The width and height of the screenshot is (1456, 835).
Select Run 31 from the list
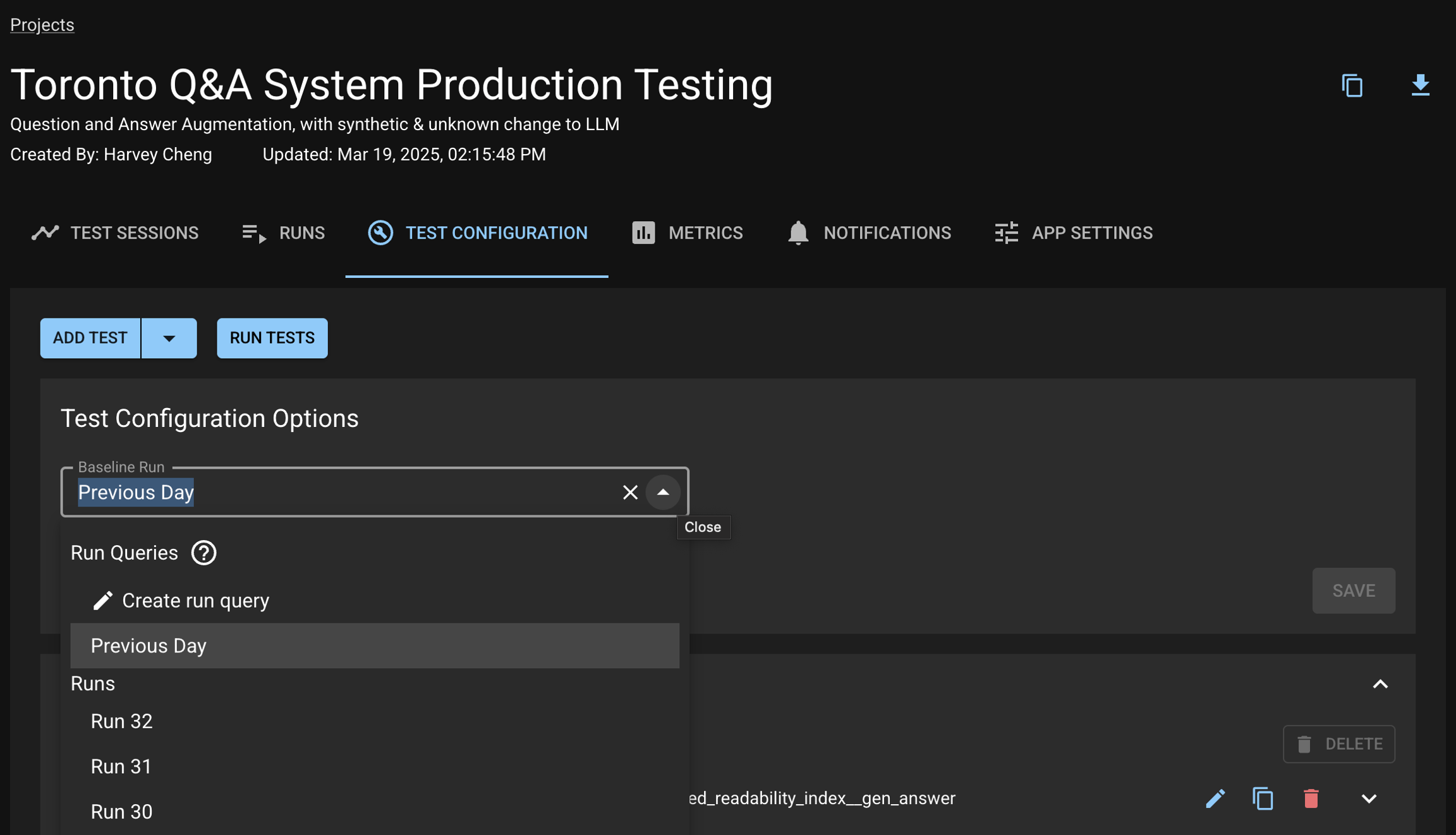click(x=121, y=766)
